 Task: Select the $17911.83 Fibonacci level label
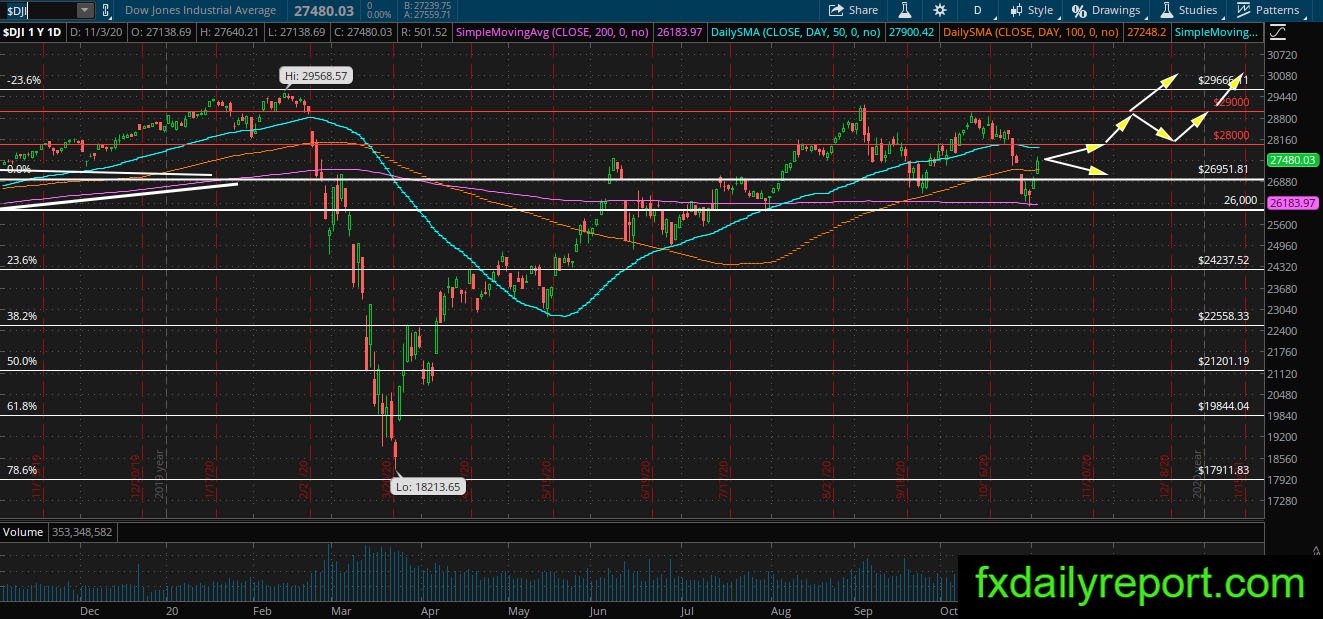[1223, 470]
